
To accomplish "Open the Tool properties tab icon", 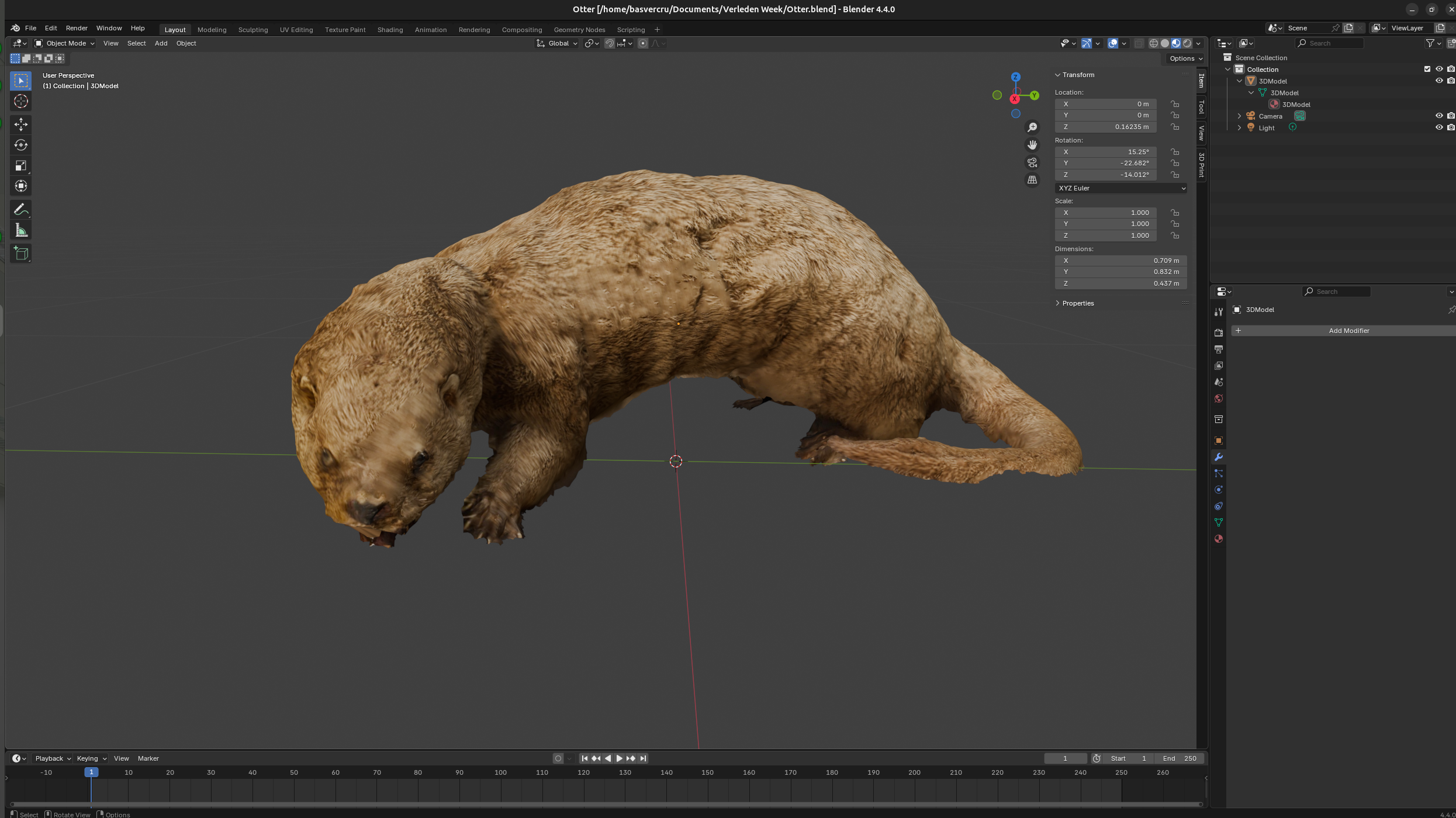I will tap(1219, 312).
